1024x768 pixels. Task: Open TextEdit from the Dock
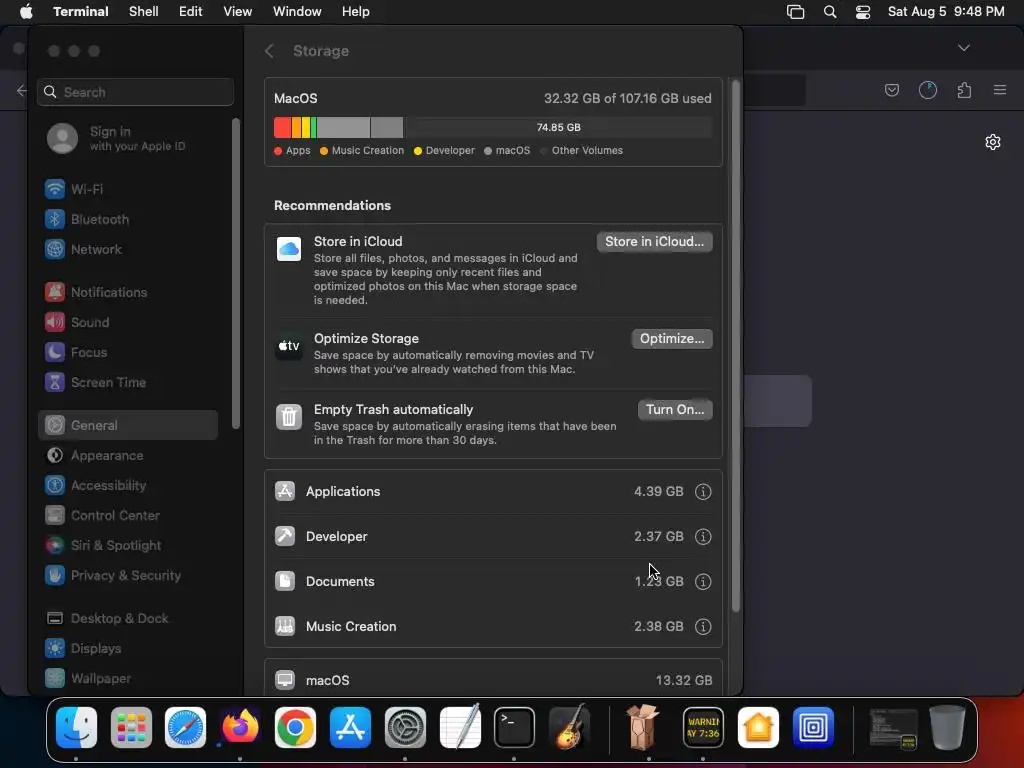pos(460,728)
